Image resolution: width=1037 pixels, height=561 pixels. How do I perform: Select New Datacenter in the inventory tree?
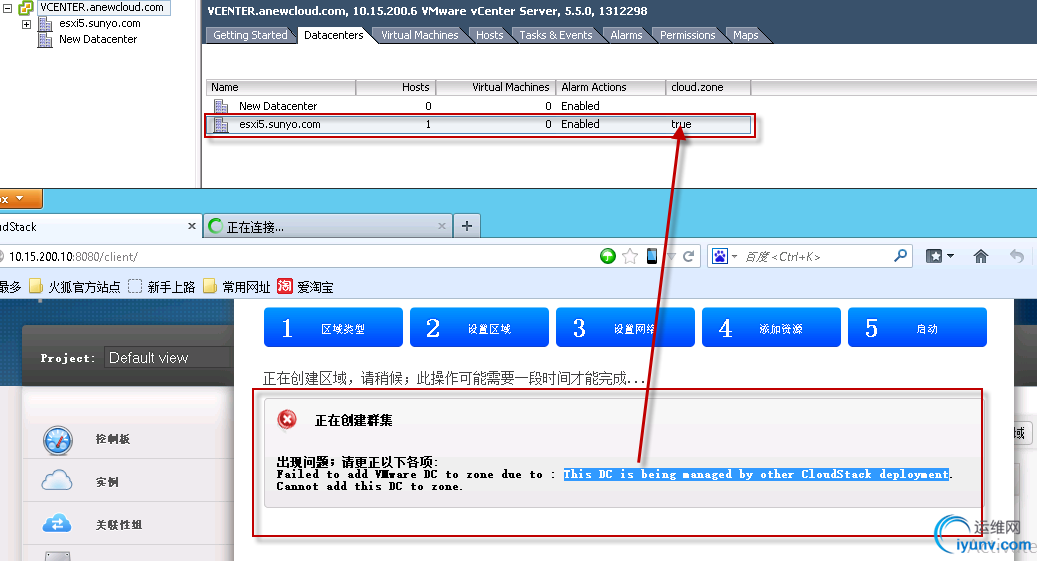point(98,39)
